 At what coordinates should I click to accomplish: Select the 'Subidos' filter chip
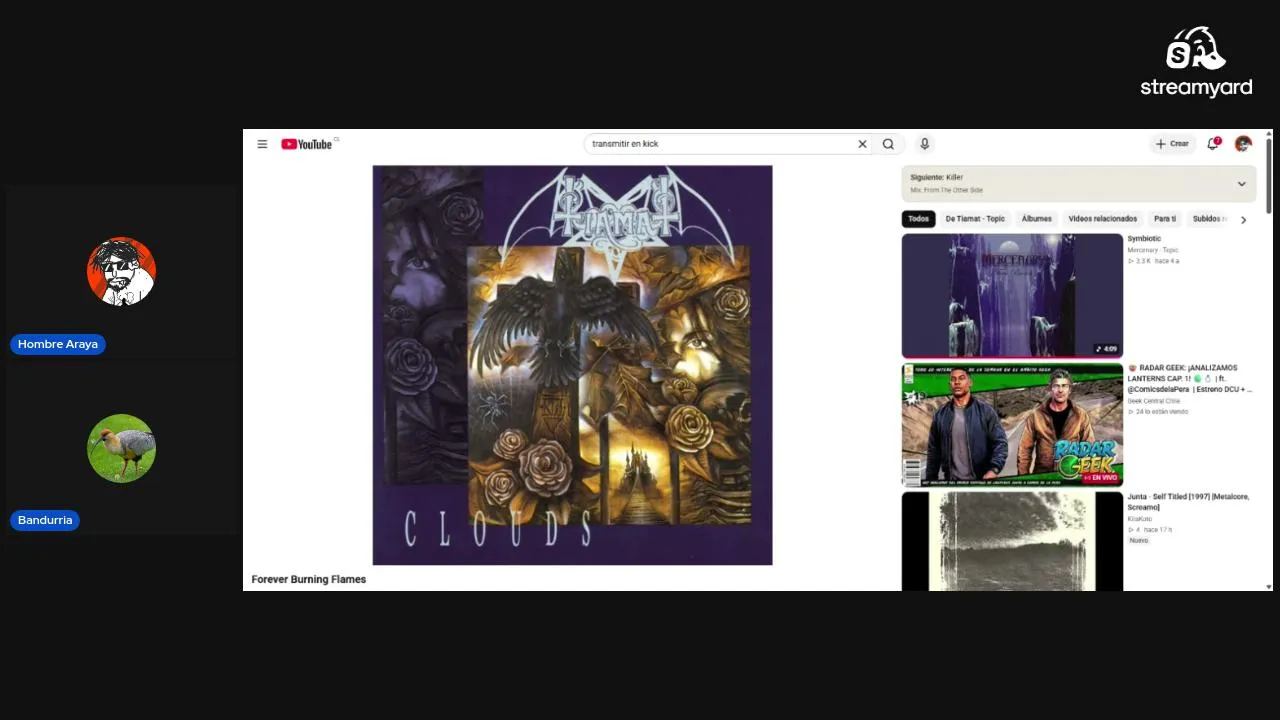[x=1208, y=219]
